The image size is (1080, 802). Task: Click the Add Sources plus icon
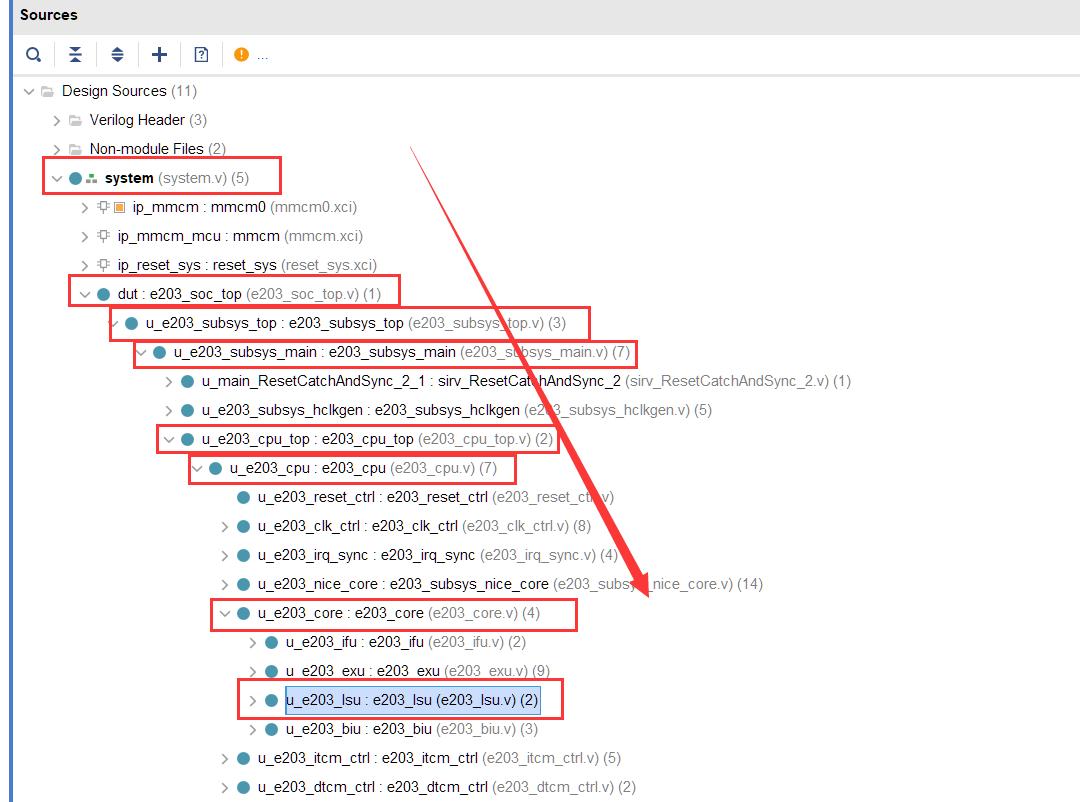(159, 54)
